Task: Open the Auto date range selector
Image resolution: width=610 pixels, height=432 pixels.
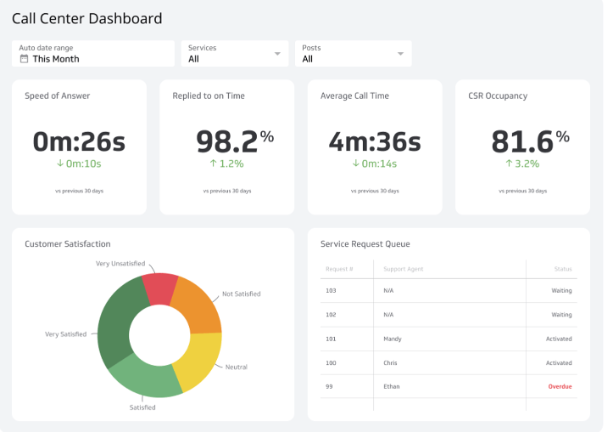Action: tap(93, 53)
